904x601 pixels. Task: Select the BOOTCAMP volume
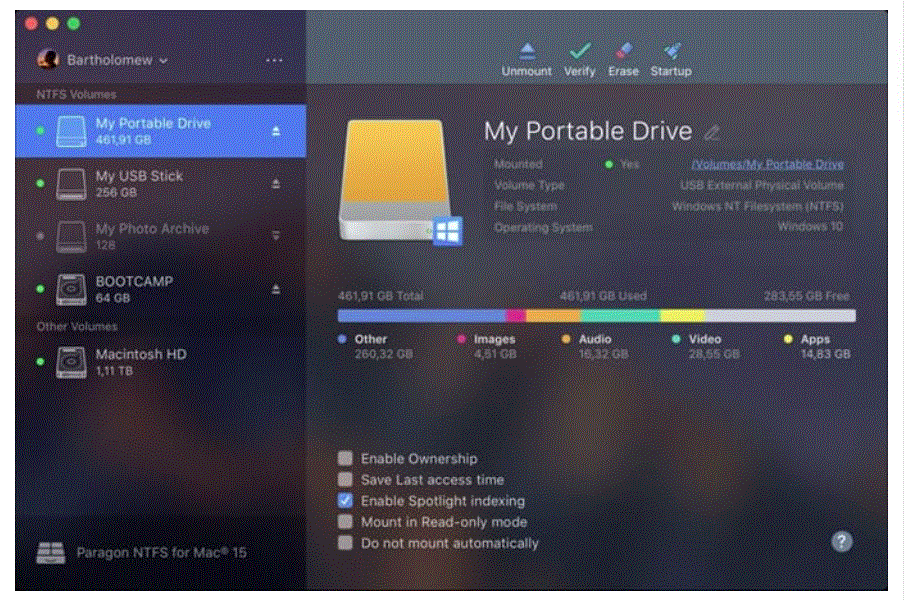point(161,289)
